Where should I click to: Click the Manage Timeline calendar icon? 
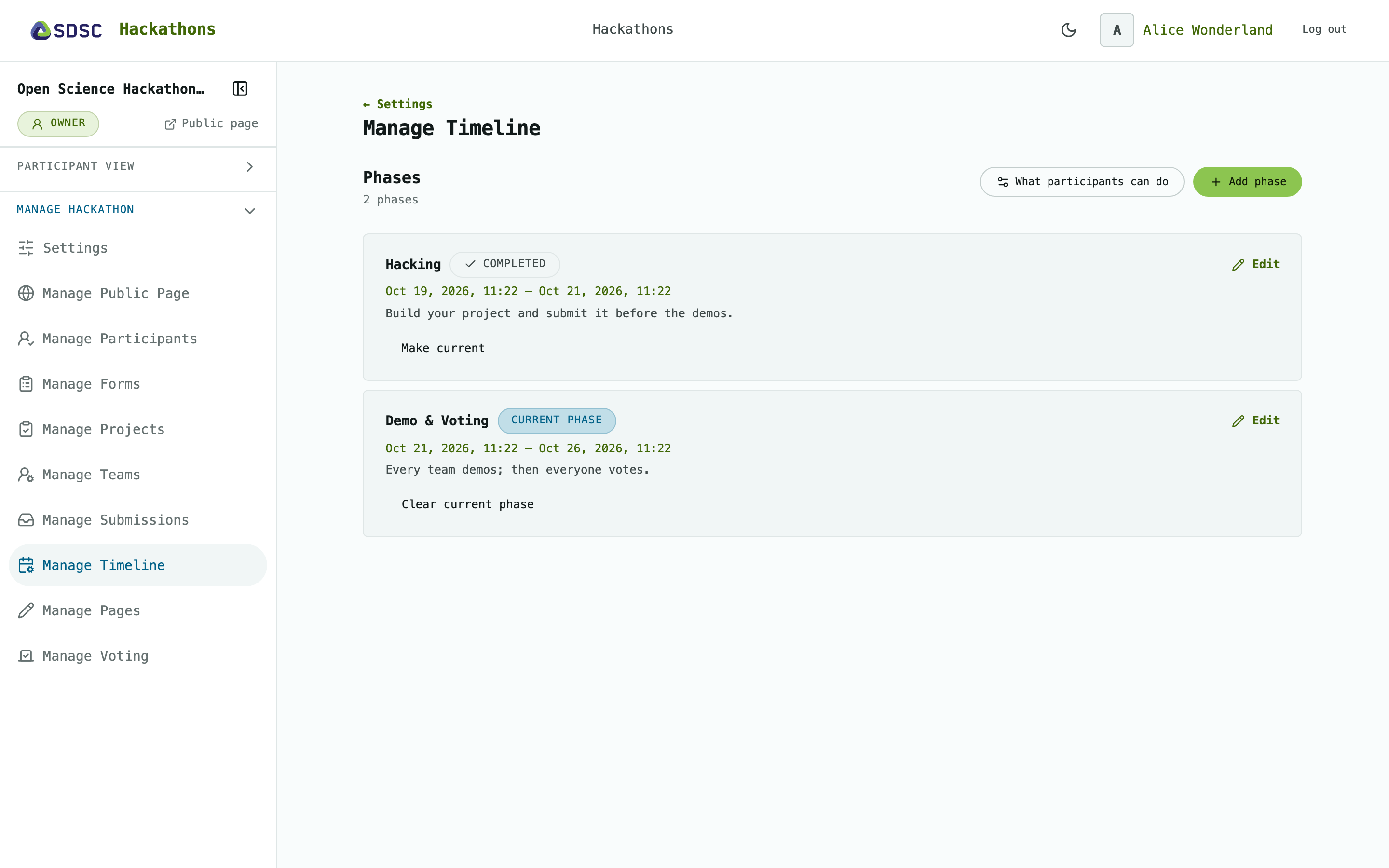pyautogui.click(x=26, y=566)
